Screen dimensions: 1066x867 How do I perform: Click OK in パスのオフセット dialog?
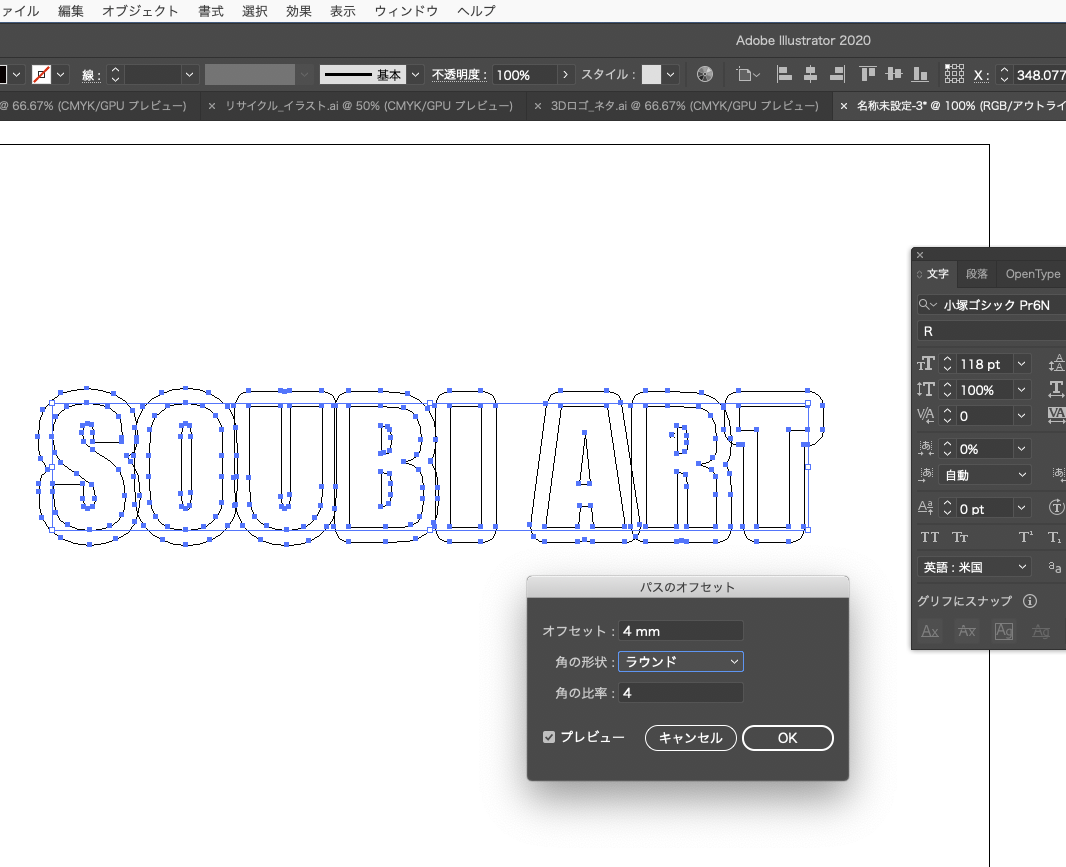[787, 738]
